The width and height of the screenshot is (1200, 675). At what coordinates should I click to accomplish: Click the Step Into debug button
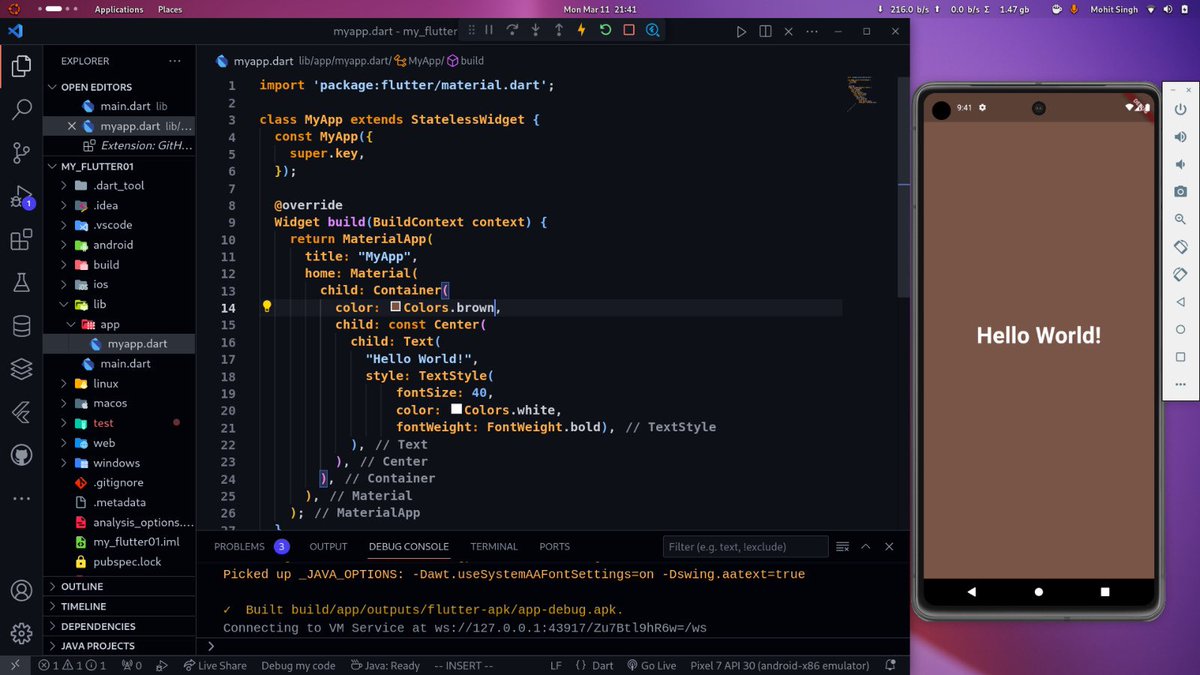(x=536, y=31)
